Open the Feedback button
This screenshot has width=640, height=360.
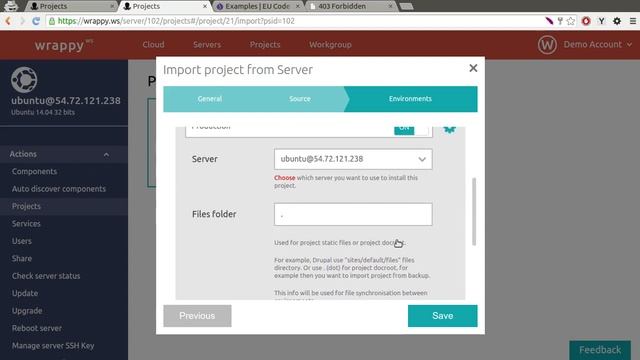[x=600, y=350]
